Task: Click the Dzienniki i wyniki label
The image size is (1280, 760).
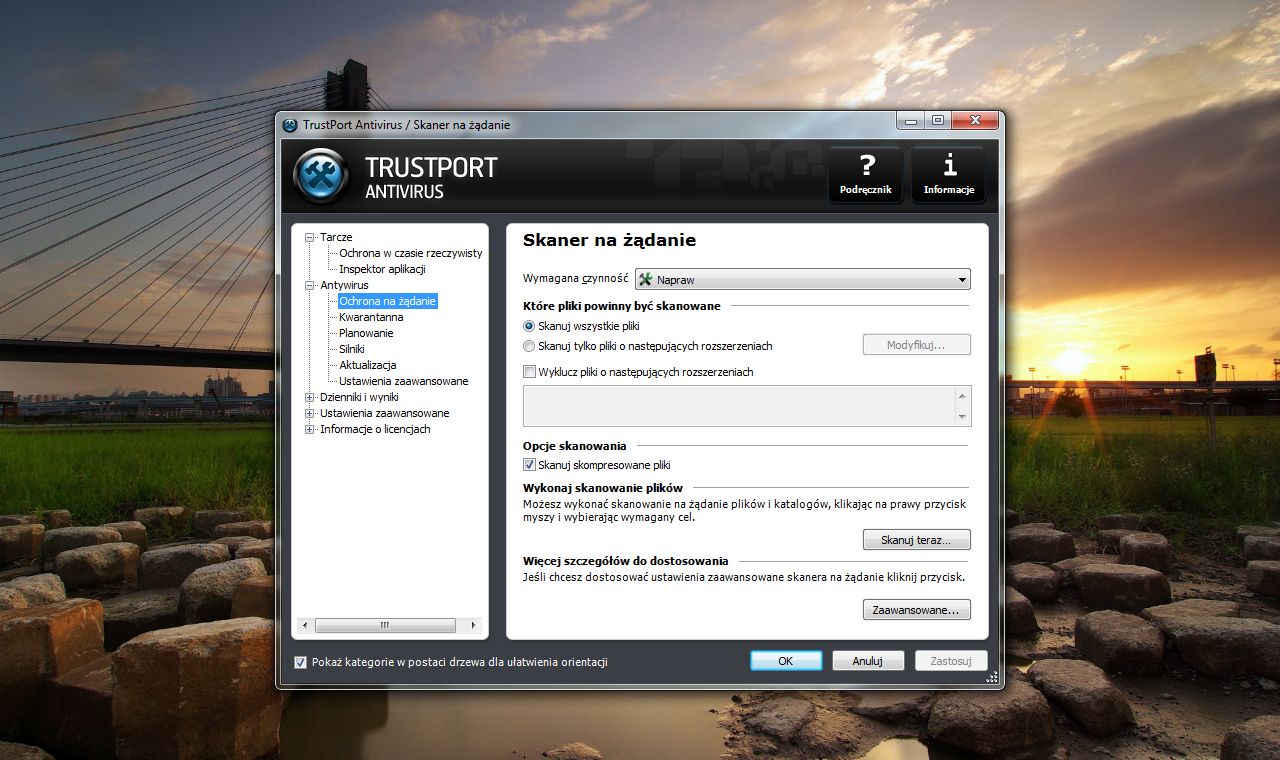Action: tap(359, 397)
